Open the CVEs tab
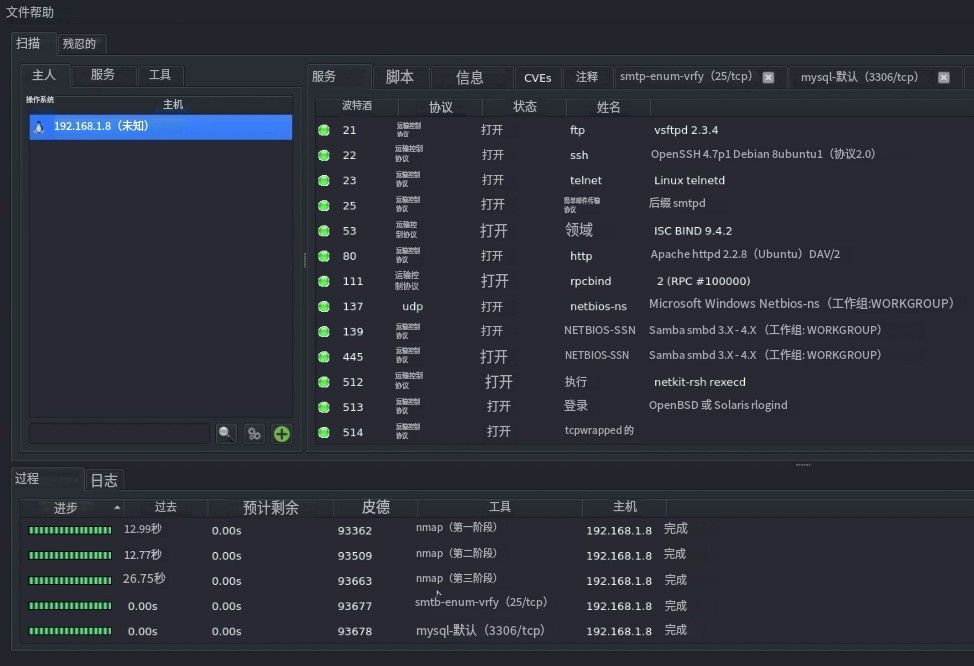 [538, 77]
